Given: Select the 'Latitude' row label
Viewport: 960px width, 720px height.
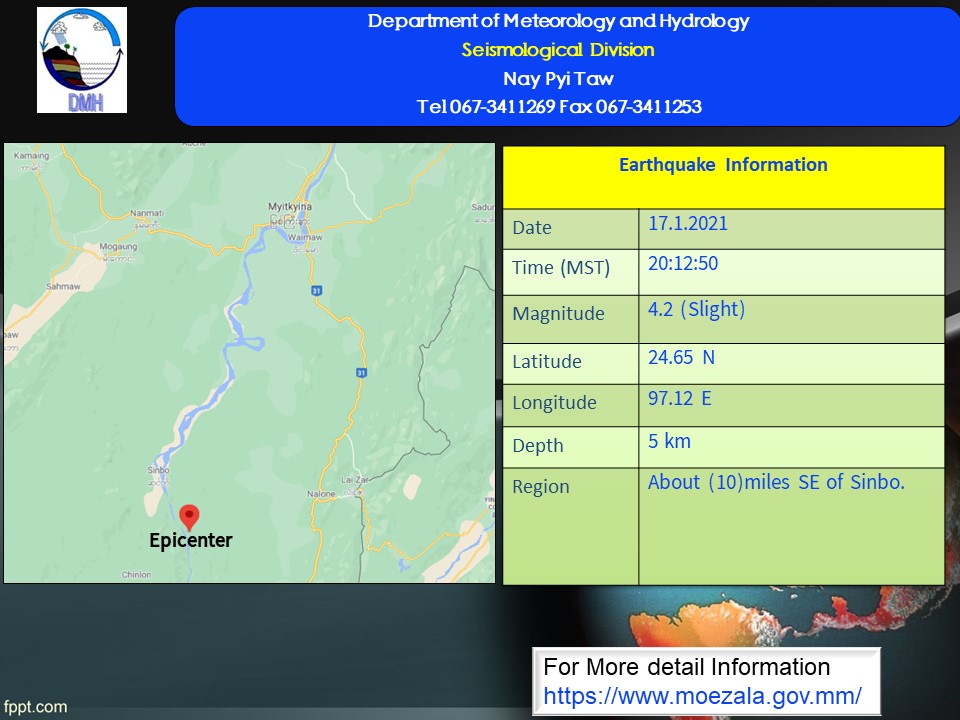Looking at the screenshot, I should click(547, 361).
